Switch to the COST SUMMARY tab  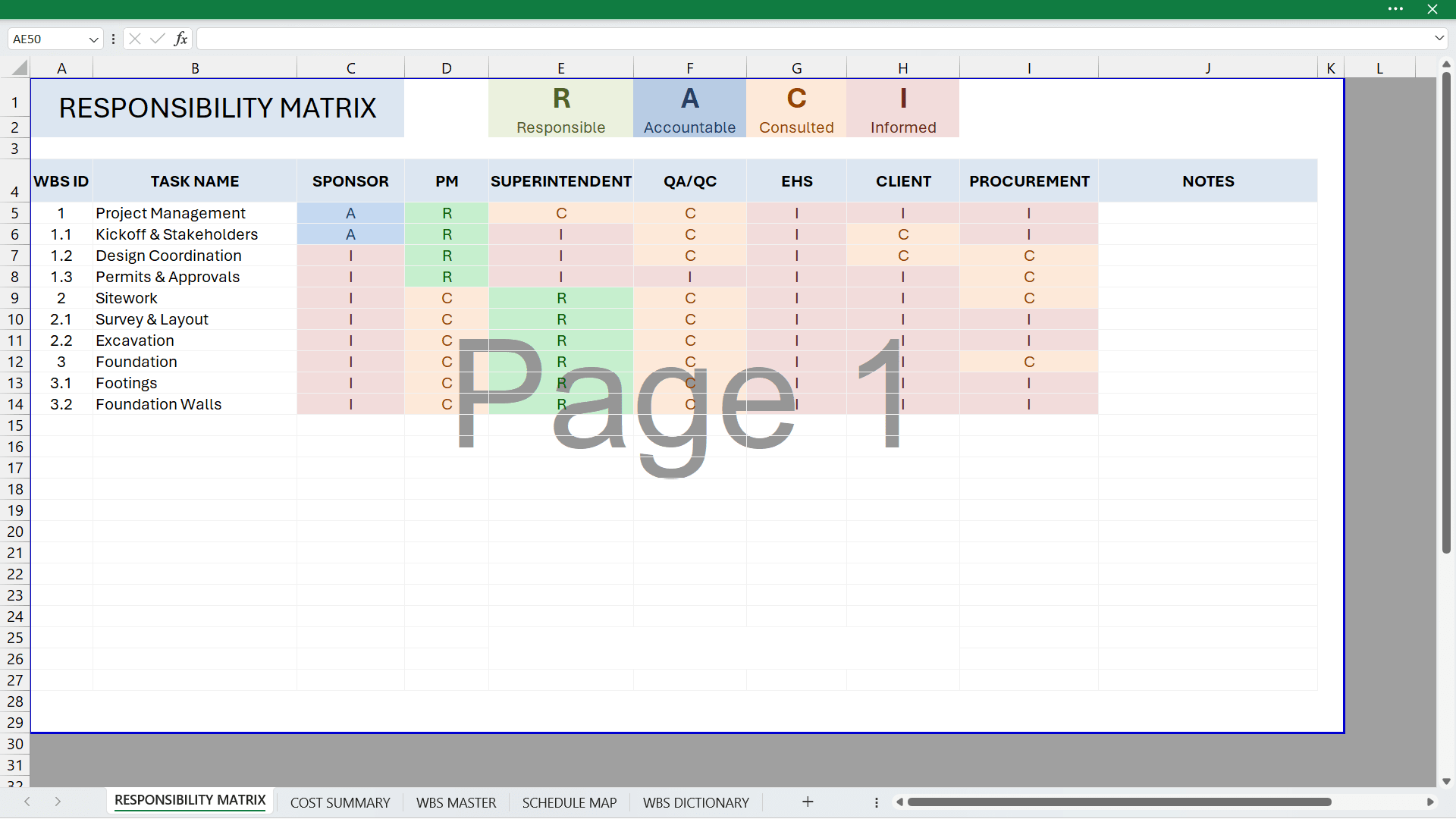tap(340, 802)
